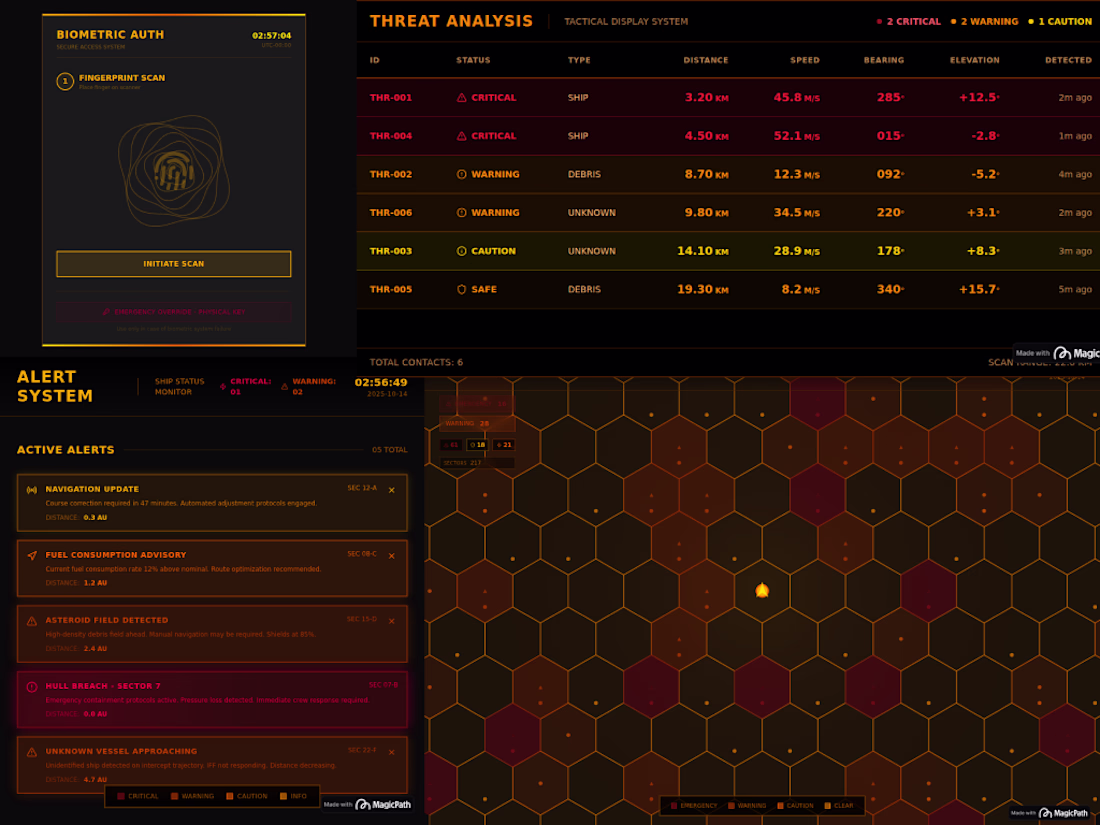Click Warning swatch in hex map legend
Viewport: 1100px width, 825px height.
pos(732,806)
